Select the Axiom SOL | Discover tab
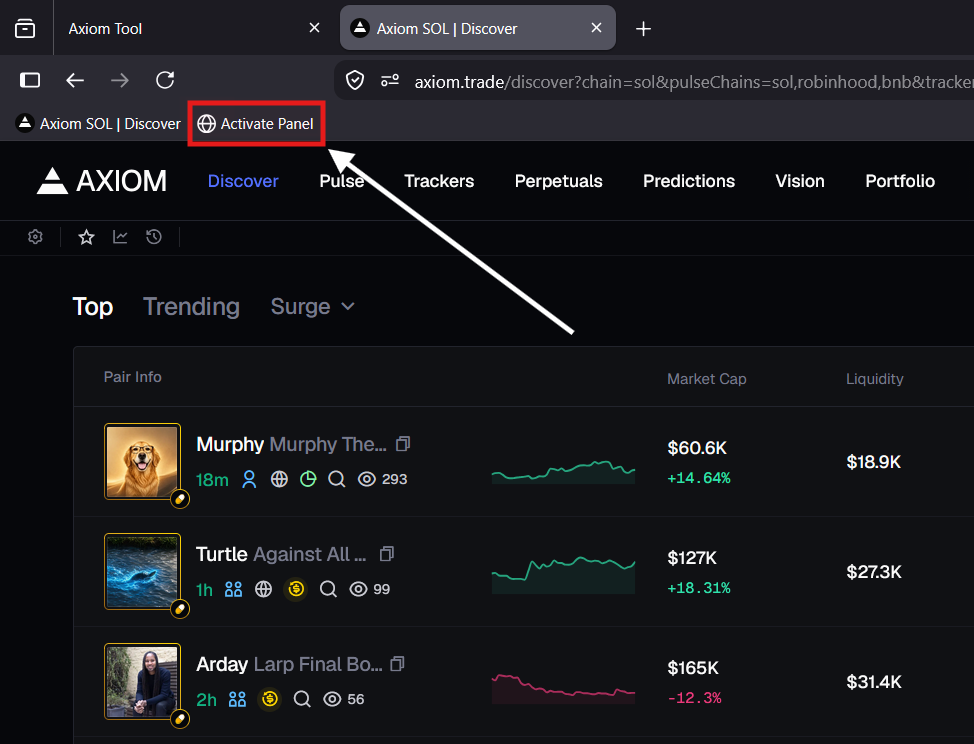Image resolution: width=974 pixels, height=744 pixels. pyautogui.click(x=477, y=28)
